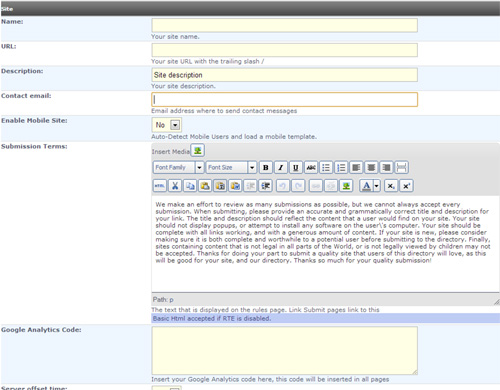
Task: Click the Contact email input field
Action: [285, 100]
